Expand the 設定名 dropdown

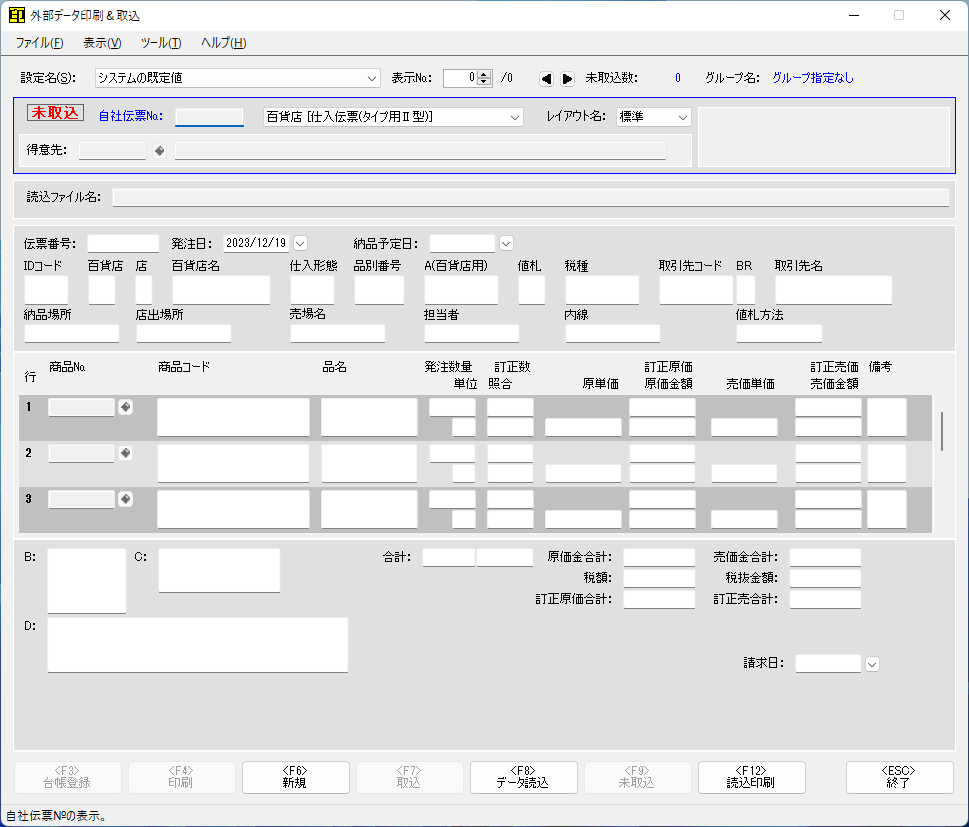coord(371,78)
